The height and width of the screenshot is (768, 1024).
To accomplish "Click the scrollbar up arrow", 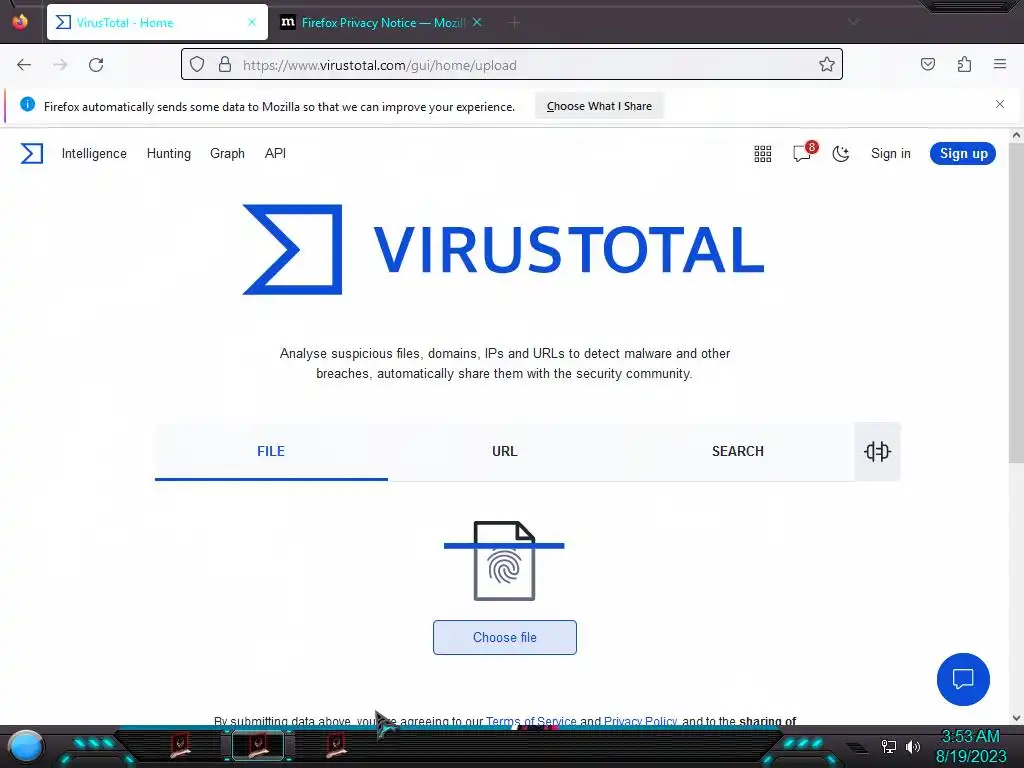I will coord(1016,136).
